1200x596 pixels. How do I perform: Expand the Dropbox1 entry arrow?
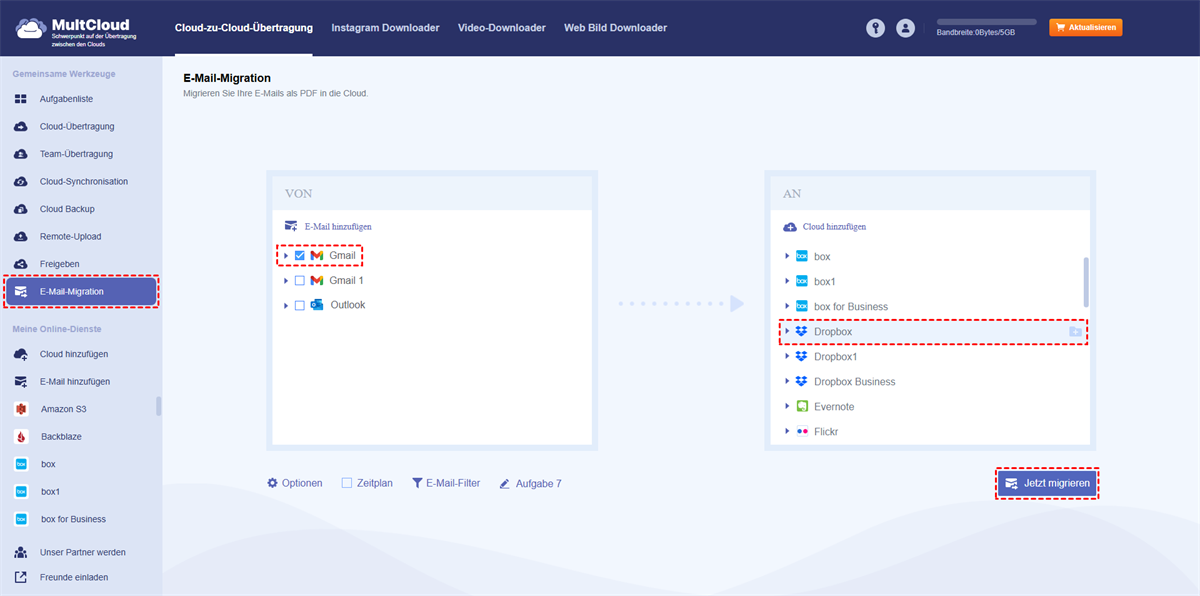click(787, 357)
